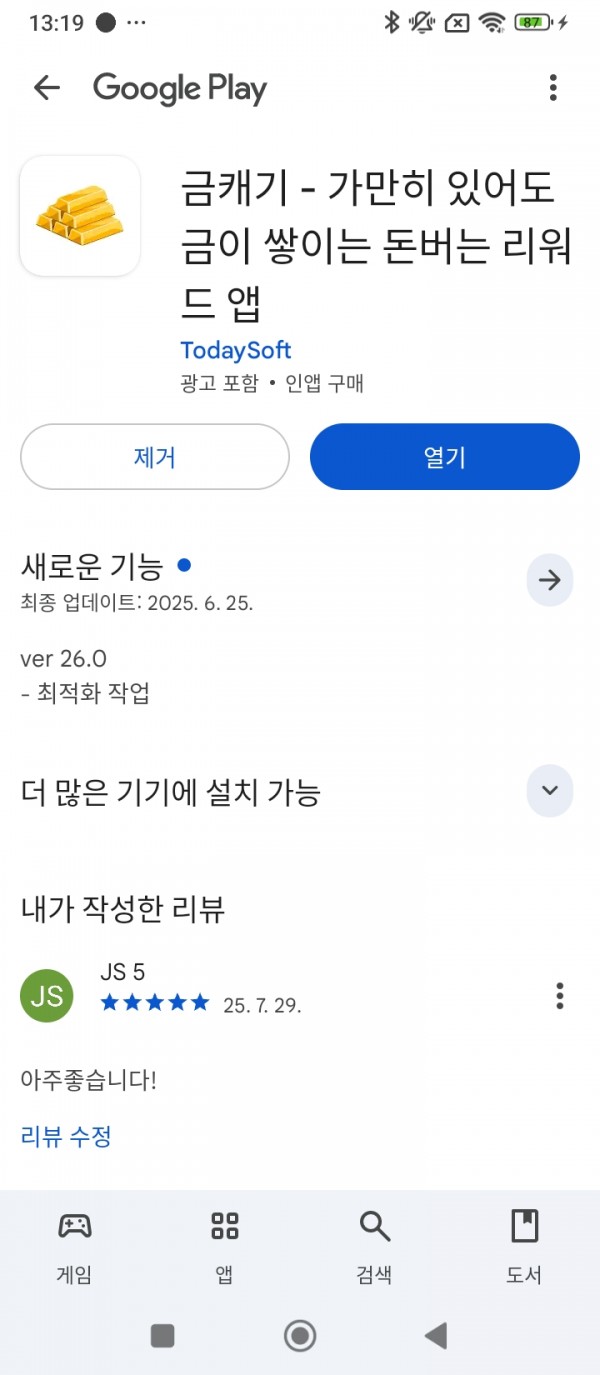600x1375 pixels.
Task: Expand 더 많은 기기에 설치 가능 chevron
Action: [x=549, y=790]
